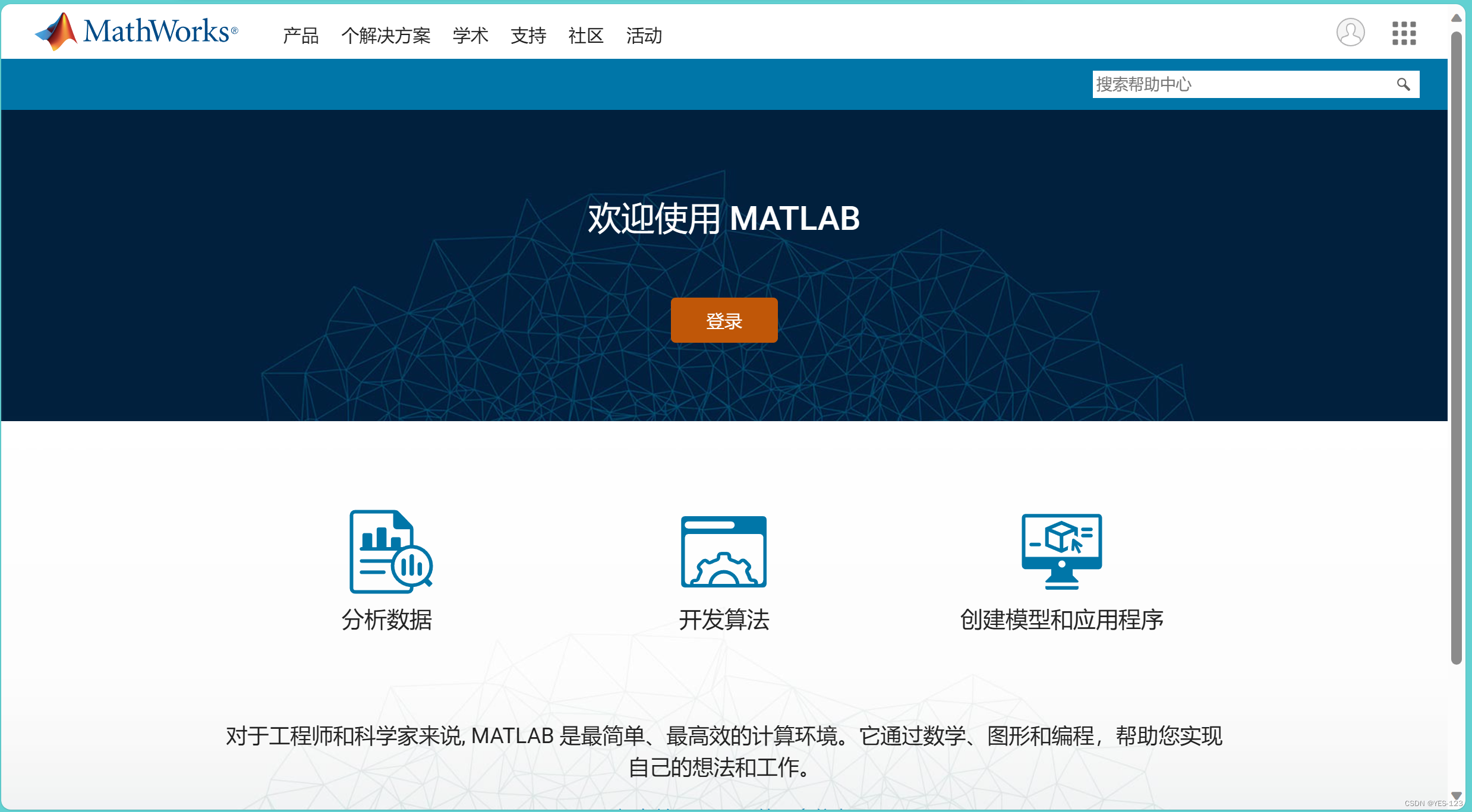
Task: Click the 分析数据 label
Action: 387,620
